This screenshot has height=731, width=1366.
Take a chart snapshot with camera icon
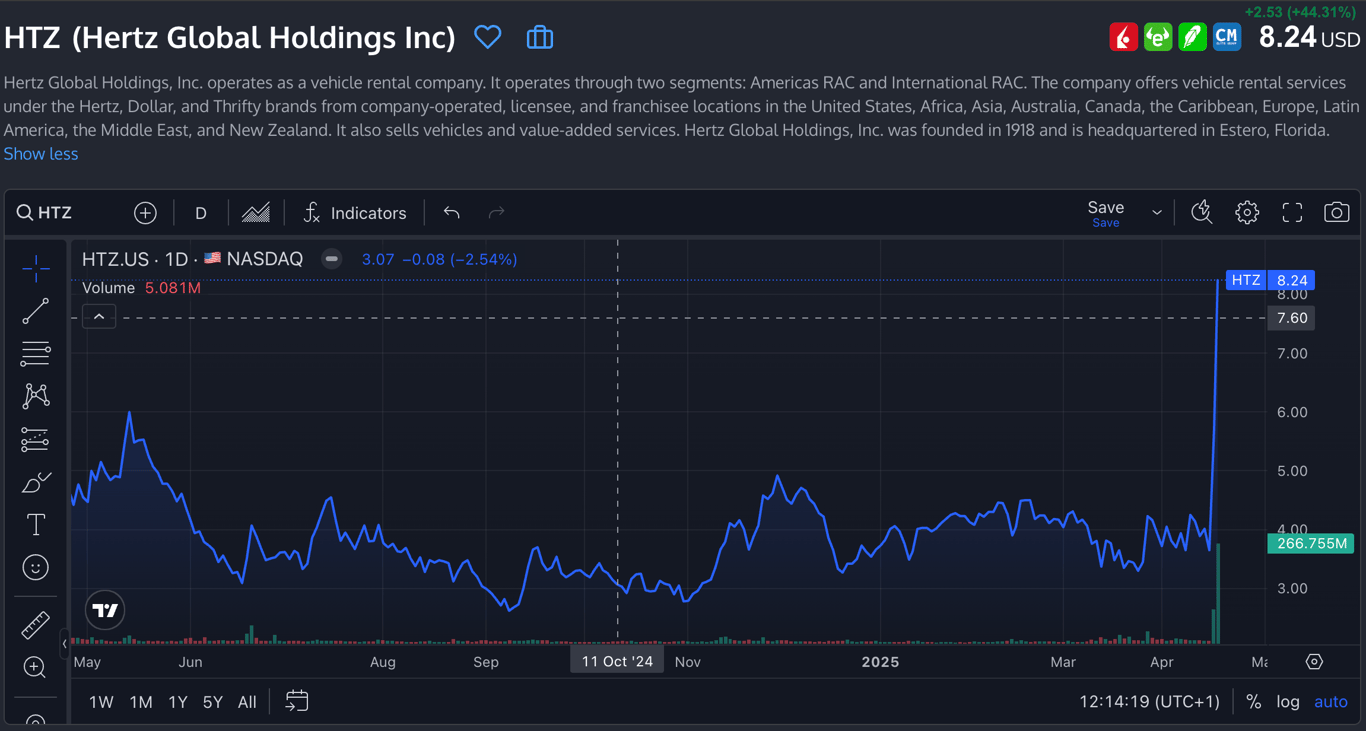coord(1336,213)
